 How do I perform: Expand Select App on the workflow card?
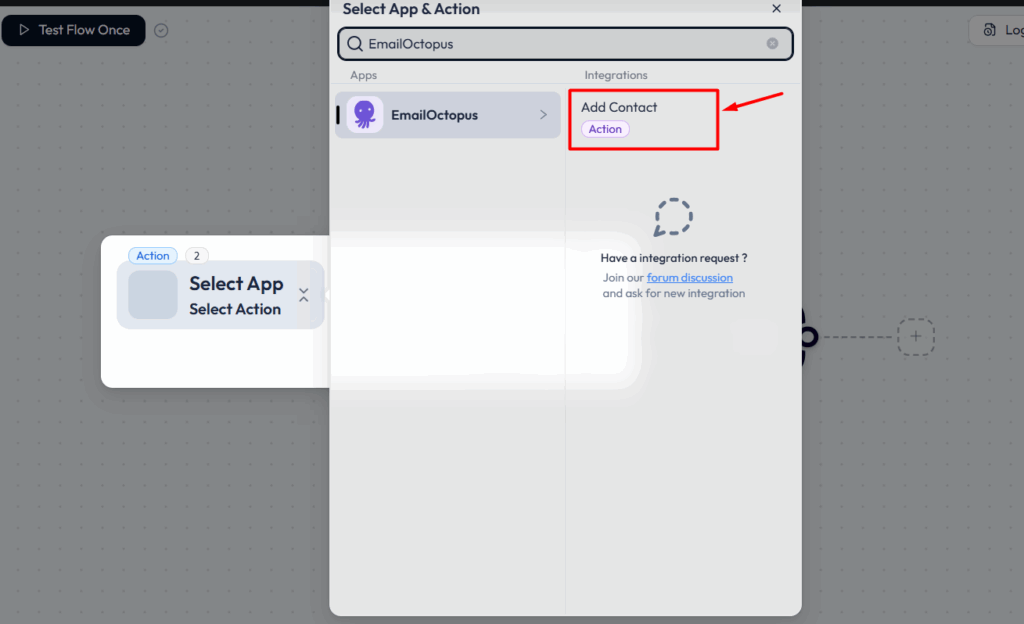[236, 283]
